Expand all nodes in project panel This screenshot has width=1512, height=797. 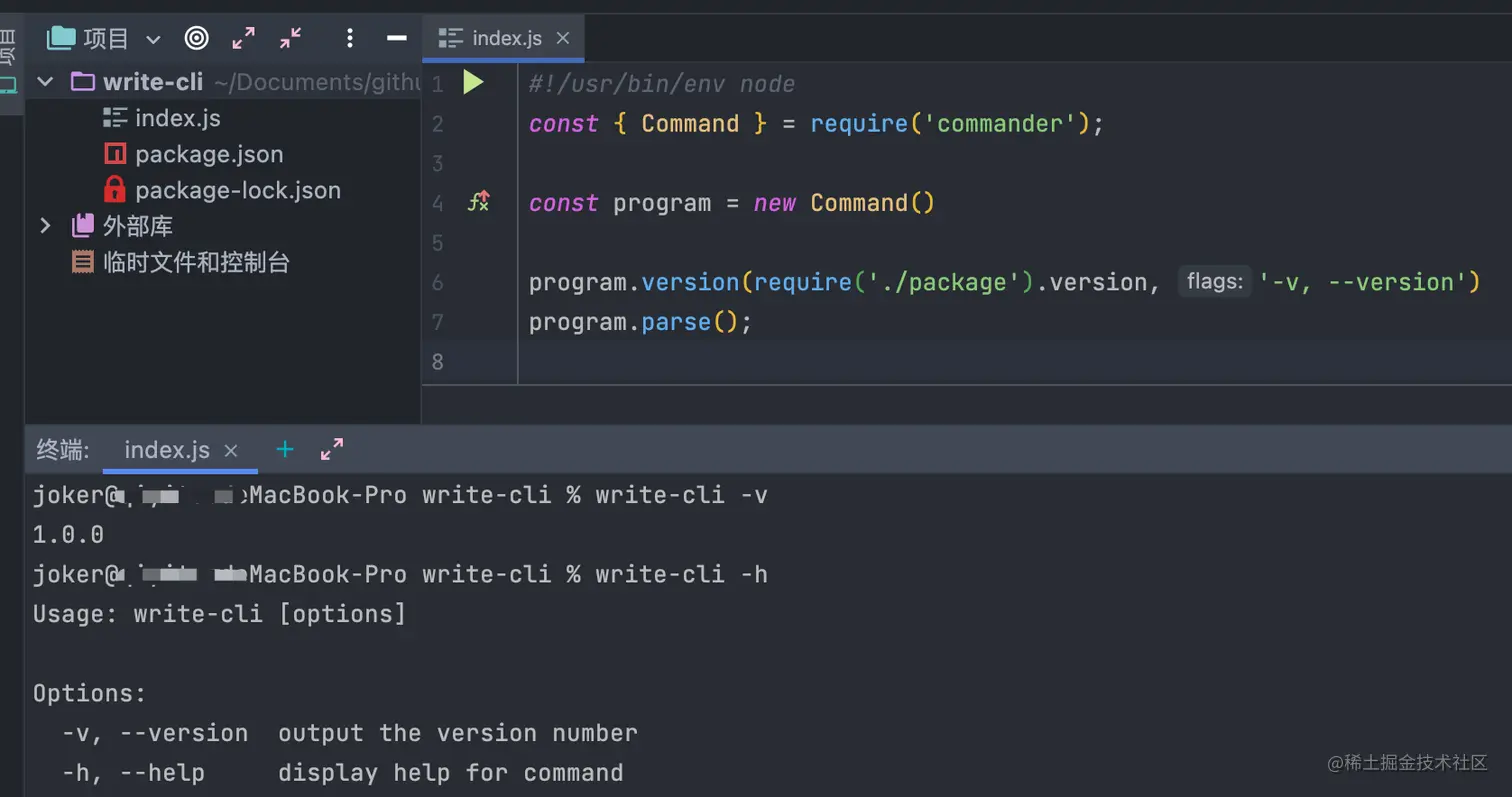coord(243,38)
